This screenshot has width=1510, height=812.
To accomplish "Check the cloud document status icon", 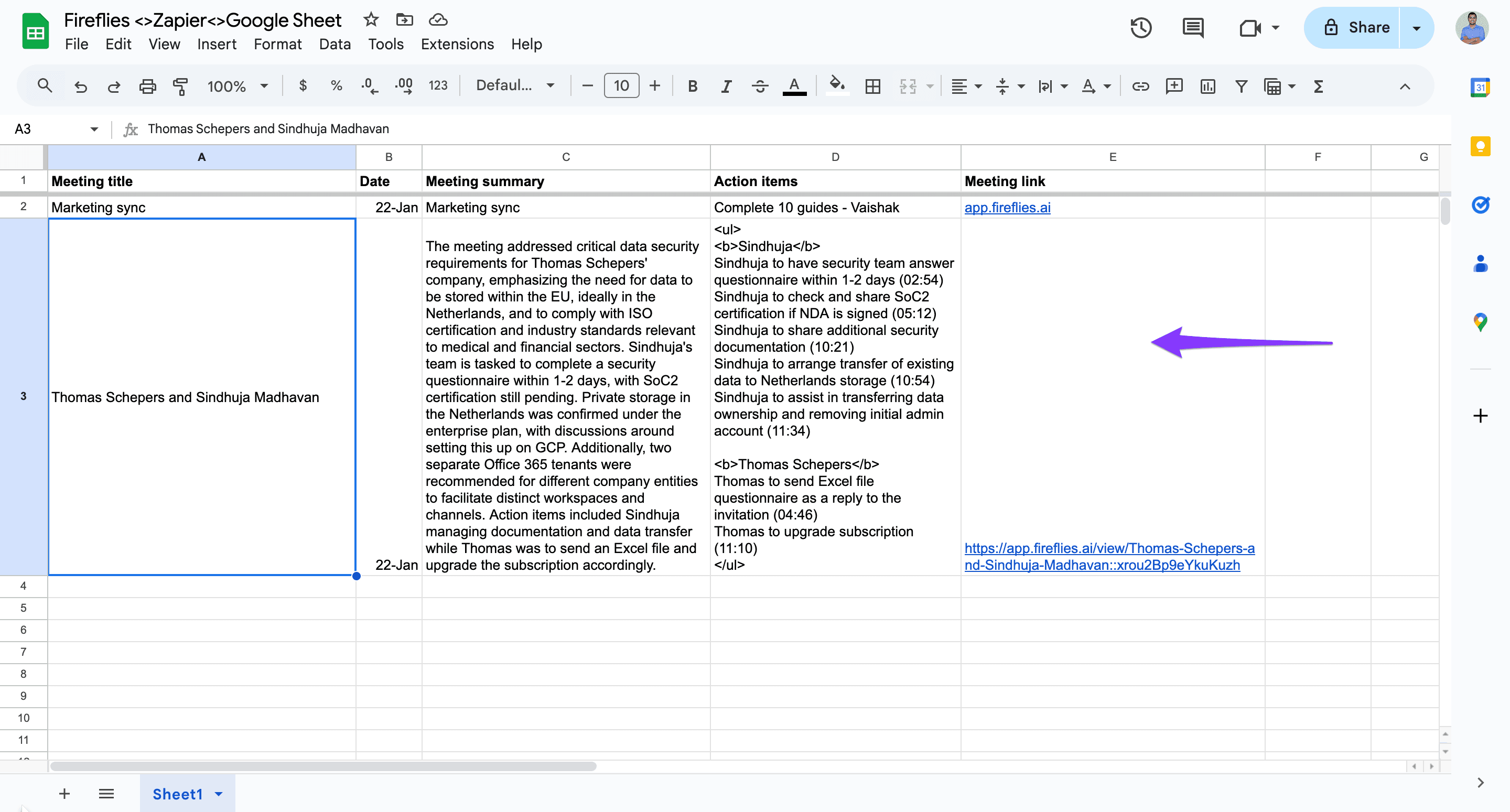I will tap(438, 20).
